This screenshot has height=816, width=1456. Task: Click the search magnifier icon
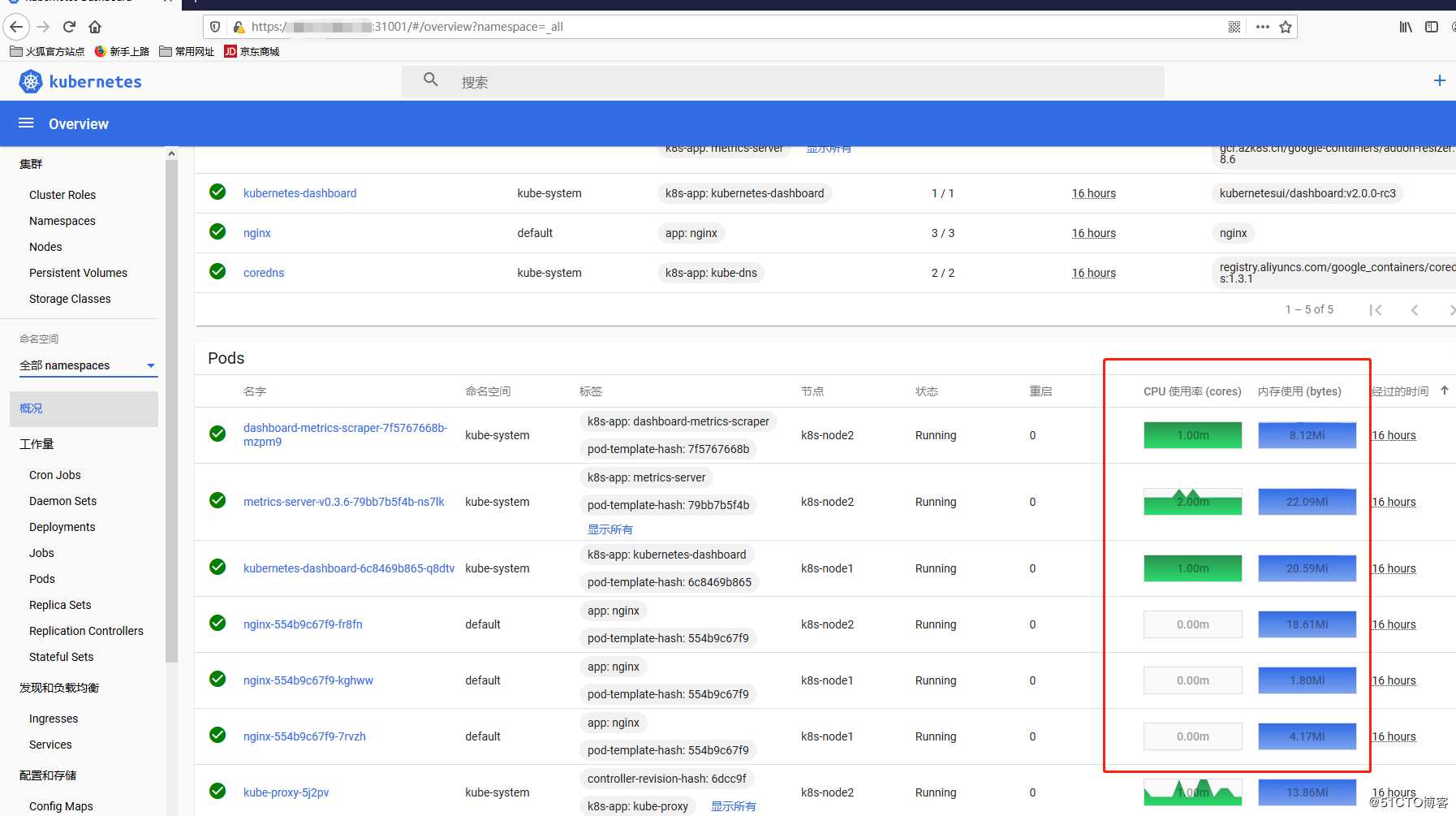coord(431,80)
